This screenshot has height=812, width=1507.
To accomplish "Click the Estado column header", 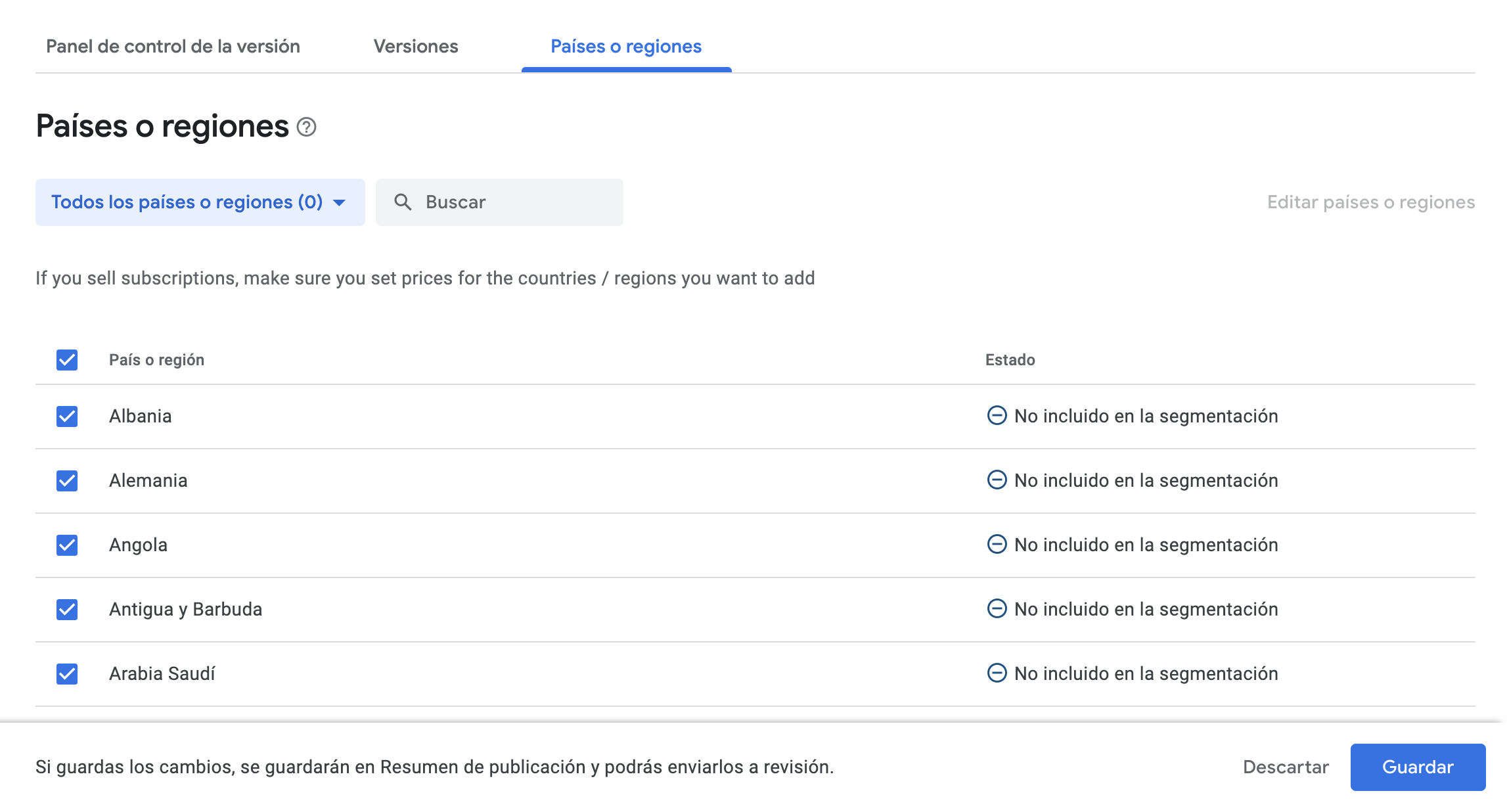I will (1010, 360).
